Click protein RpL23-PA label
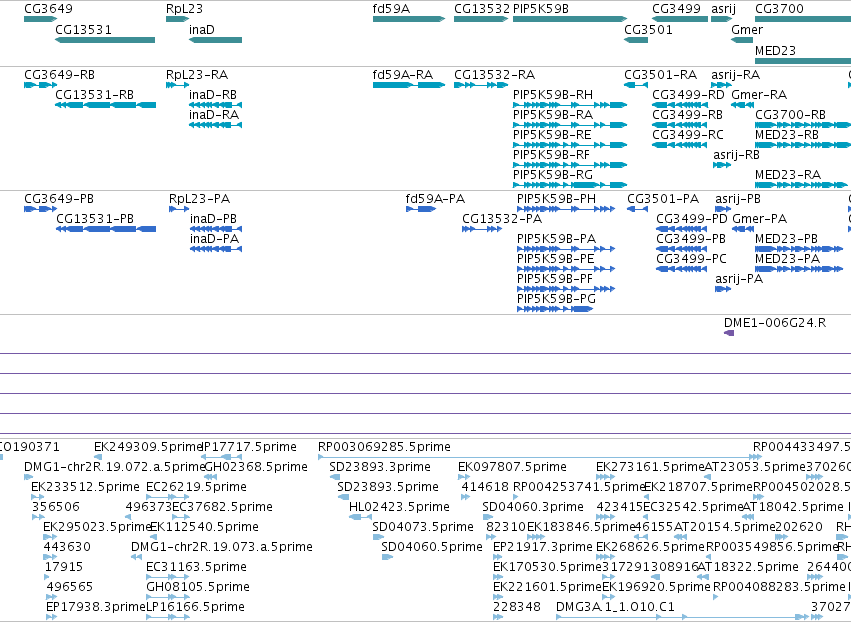Screen dimensions: 851x622 tap(199, 199)
